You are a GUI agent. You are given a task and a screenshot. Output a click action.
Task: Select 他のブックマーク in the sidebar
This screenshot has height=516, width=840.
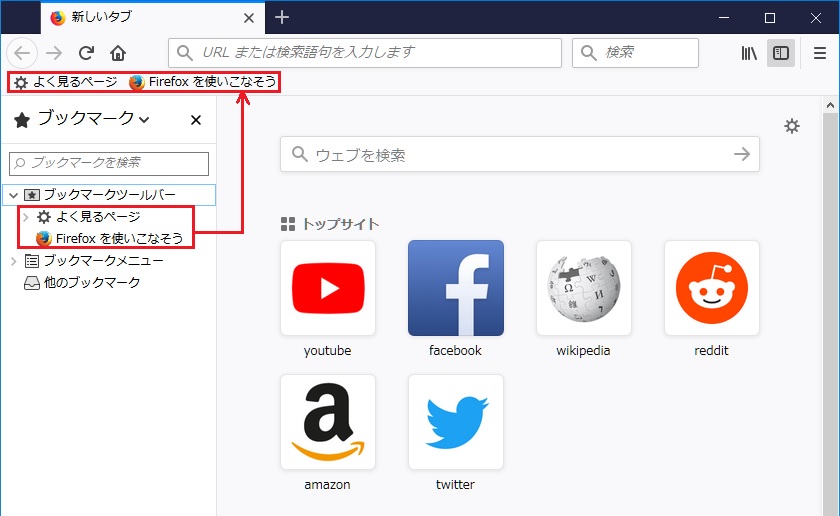click(91, 283)
